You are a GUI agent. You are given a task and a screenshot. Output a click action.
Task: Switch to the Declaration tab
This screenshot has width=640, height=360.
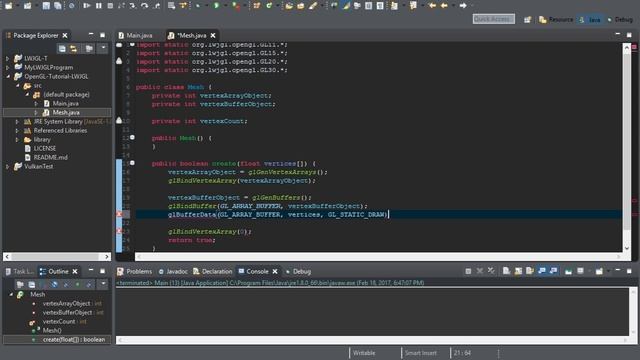[213, 271]
